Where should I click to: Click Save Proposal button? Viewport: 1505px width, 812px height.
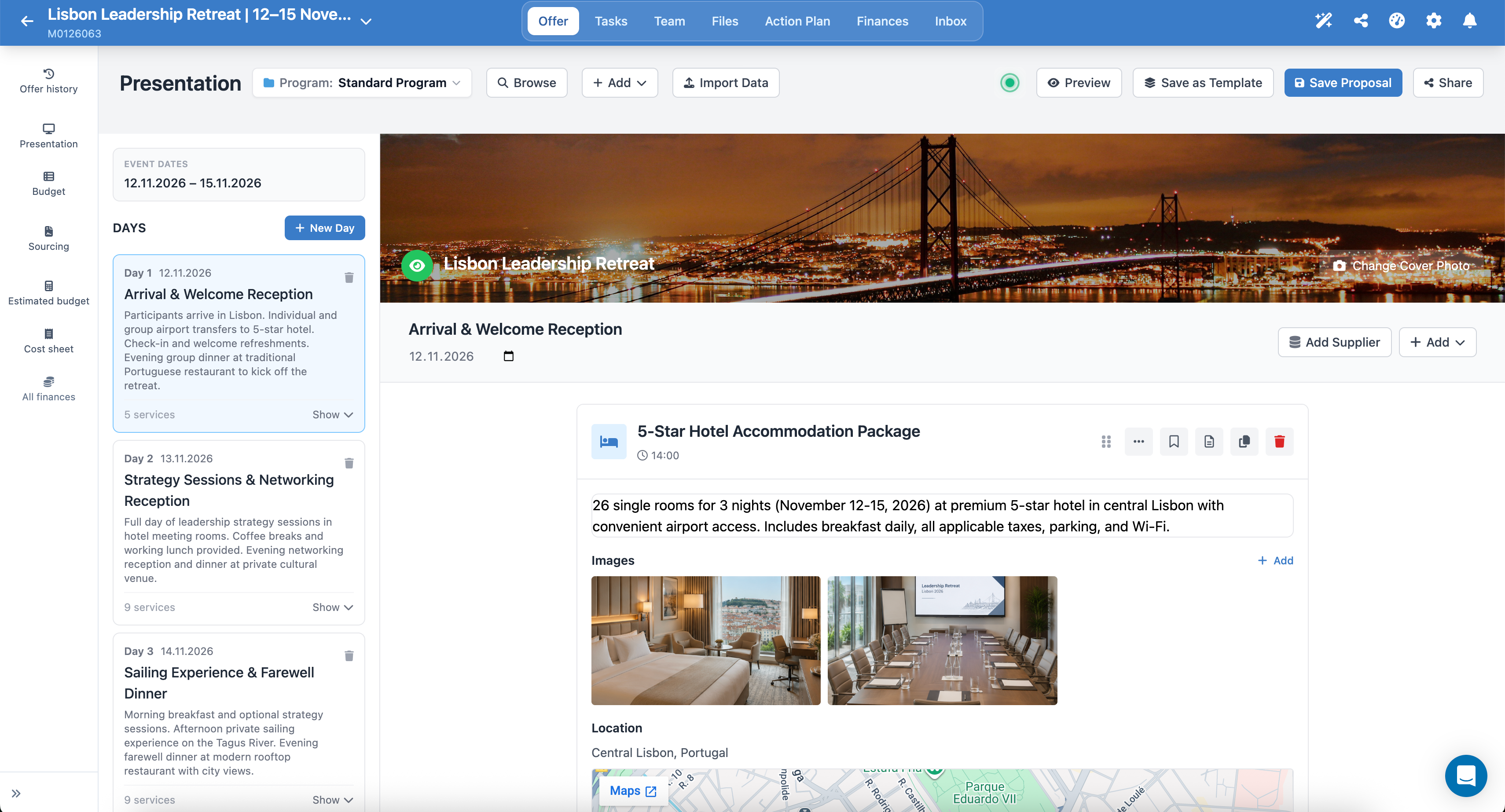pyautogui.click(x=1343, y=82)
